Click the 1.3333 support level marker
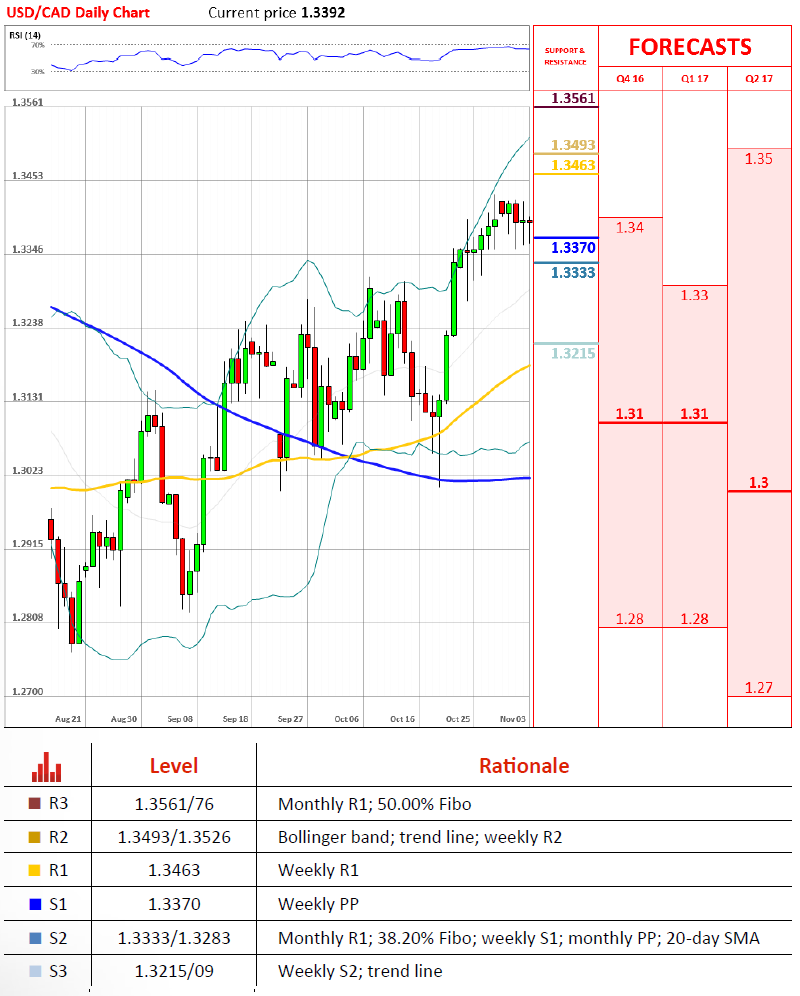Image resolution: width=800 pixels, height=996 pixels. click(573, 273)
